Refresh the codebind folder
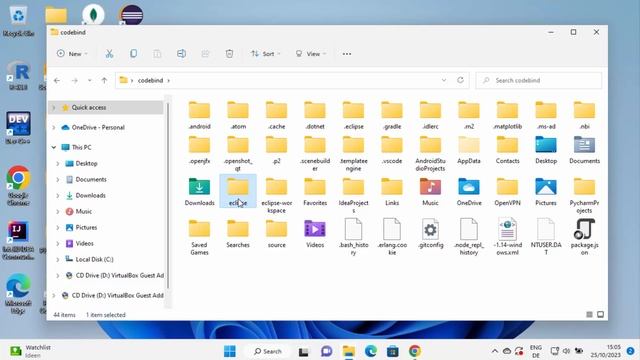This screenshot has width=640, height=360. [460, 80]
